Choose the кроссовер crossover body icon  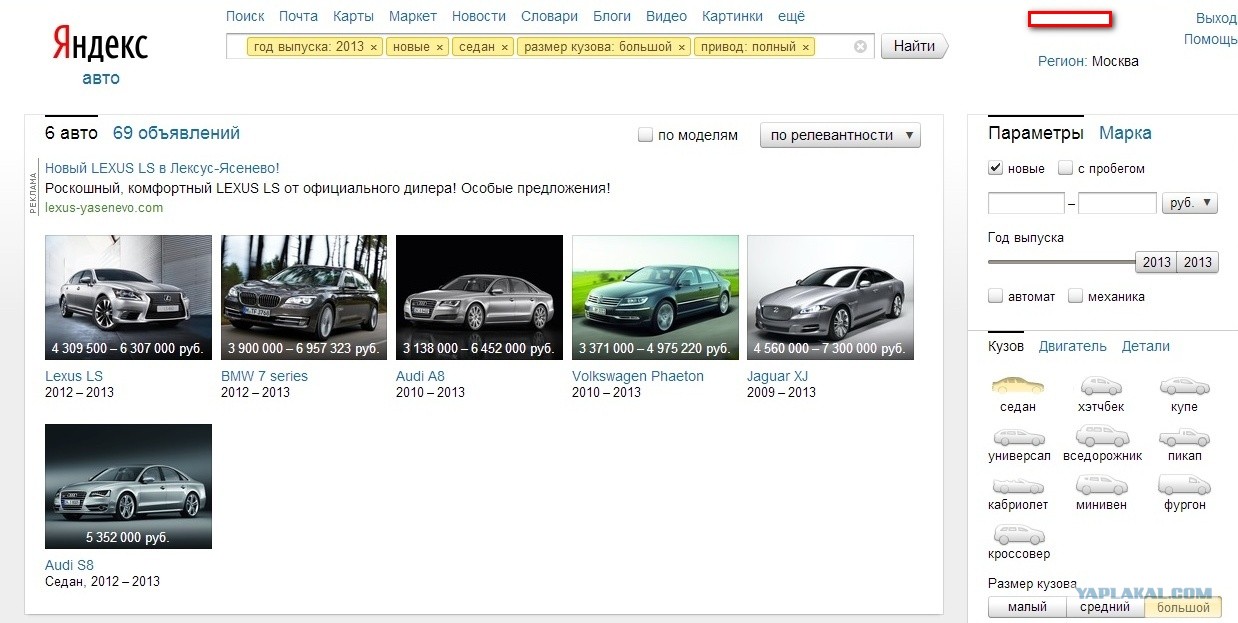1018,534
